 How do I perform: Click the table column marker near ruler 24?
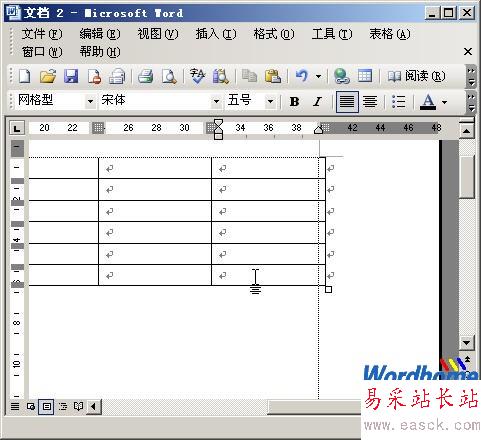[x=98, y=128]
